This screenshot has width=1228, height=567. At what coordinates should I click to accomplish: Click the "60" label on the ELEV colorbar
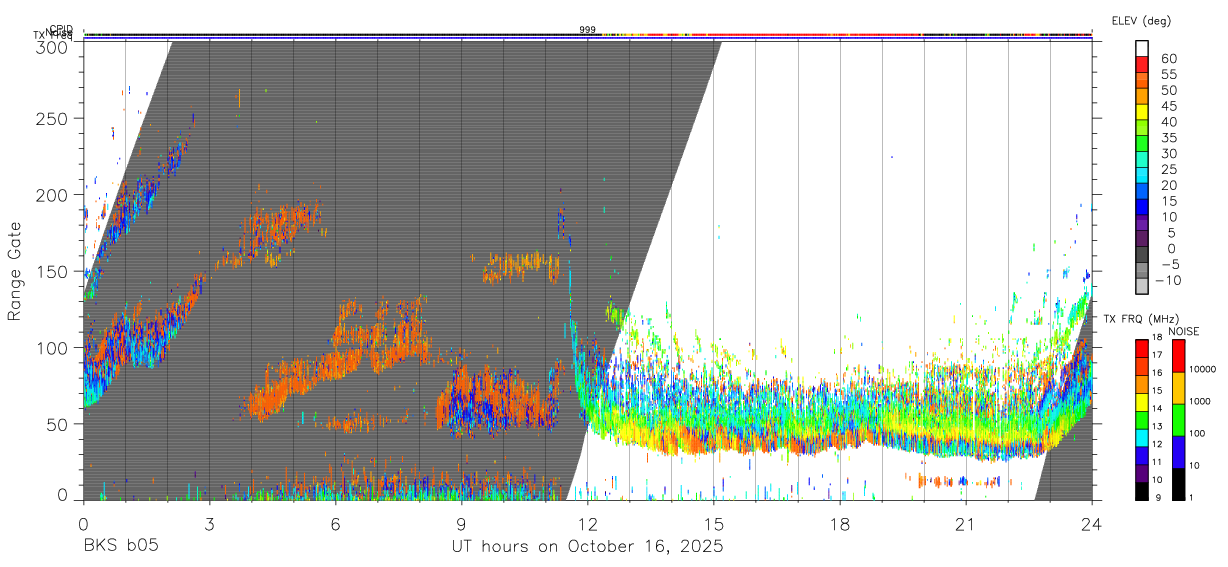(x=1169, y=58)
